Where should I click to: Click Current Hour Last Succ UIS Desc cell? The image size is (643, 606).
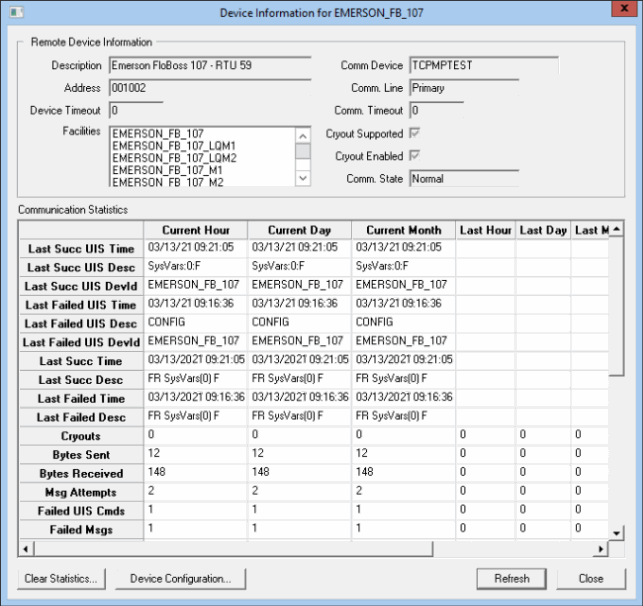click(x=196, y=266)
